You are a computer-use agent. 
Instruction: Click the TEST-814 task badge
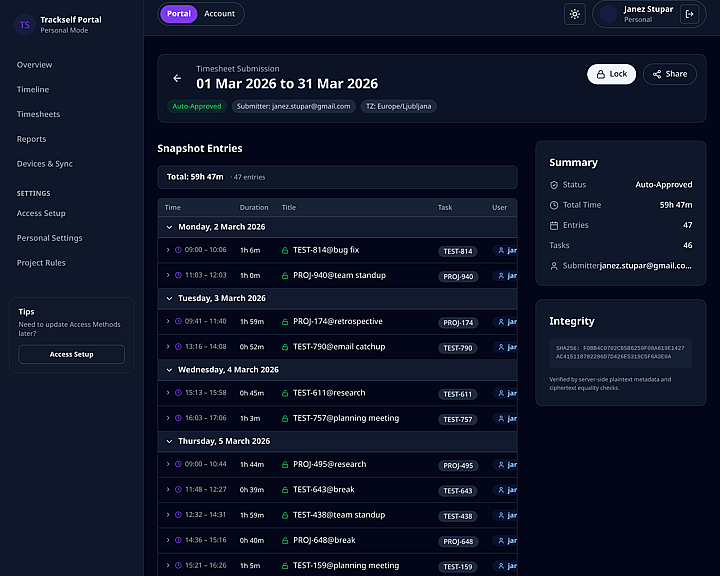(x=458, y=251)
